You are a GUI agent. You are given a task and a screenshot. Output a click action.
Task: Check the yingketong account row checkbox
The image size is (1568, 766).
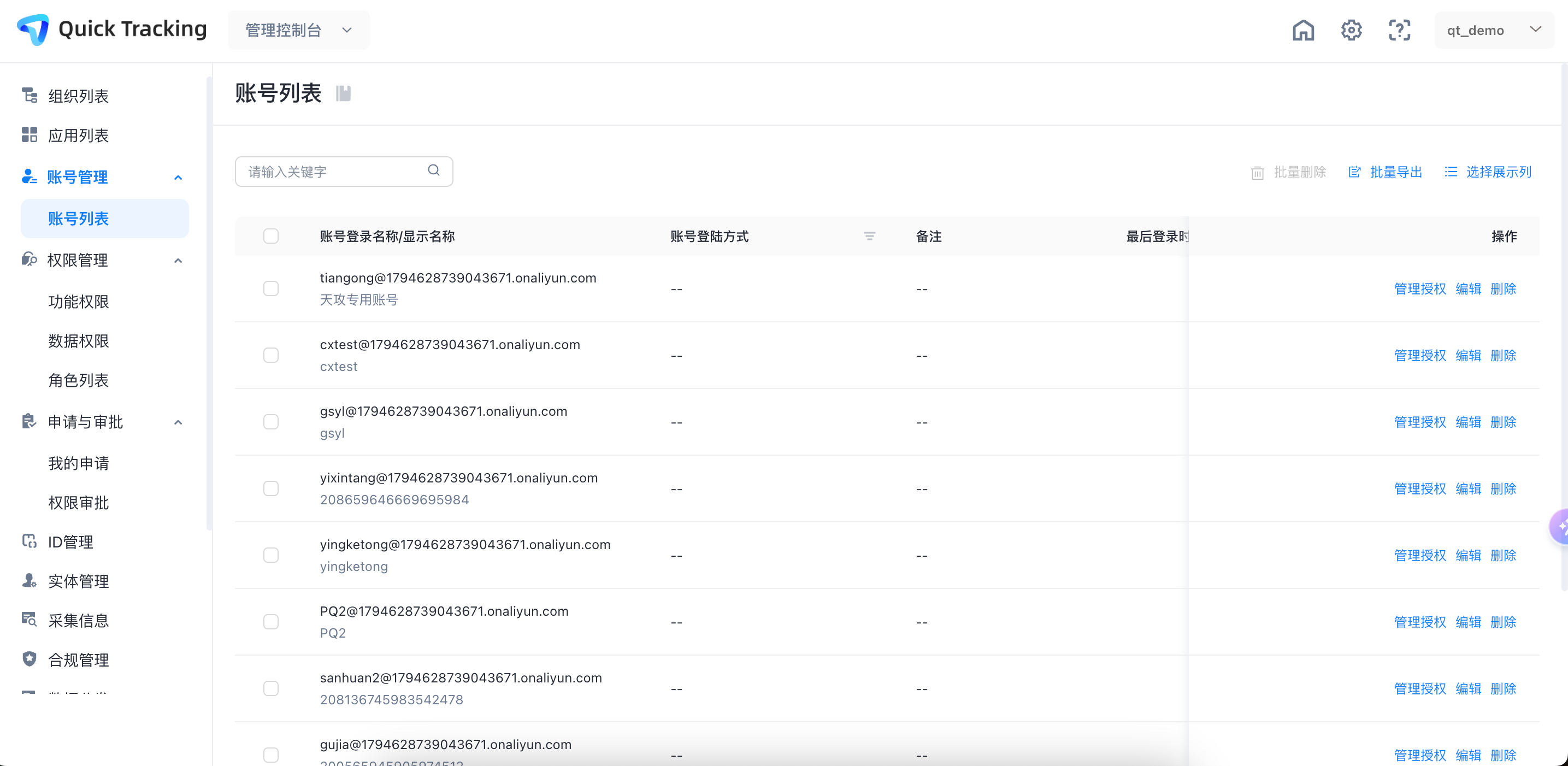point(271,555)
